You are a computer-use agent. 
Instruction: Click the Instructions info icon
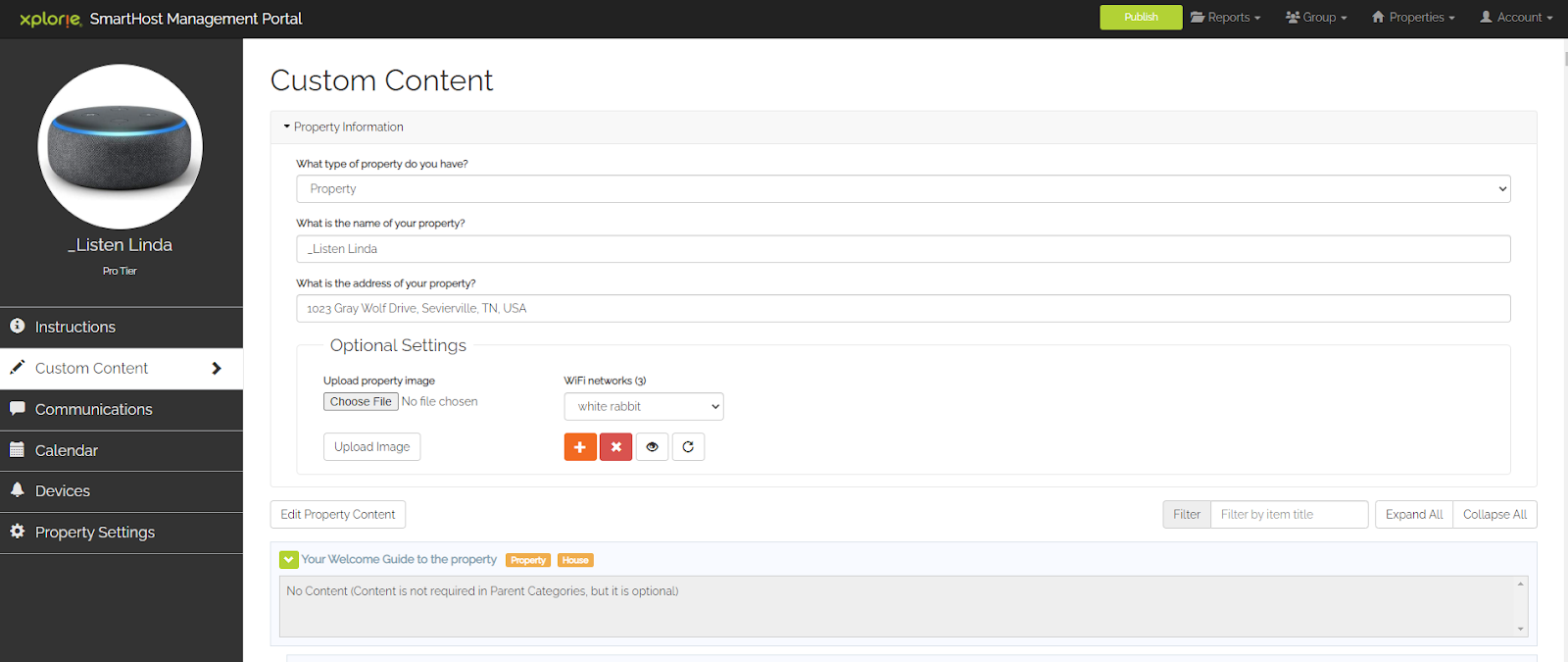(17, 326)
